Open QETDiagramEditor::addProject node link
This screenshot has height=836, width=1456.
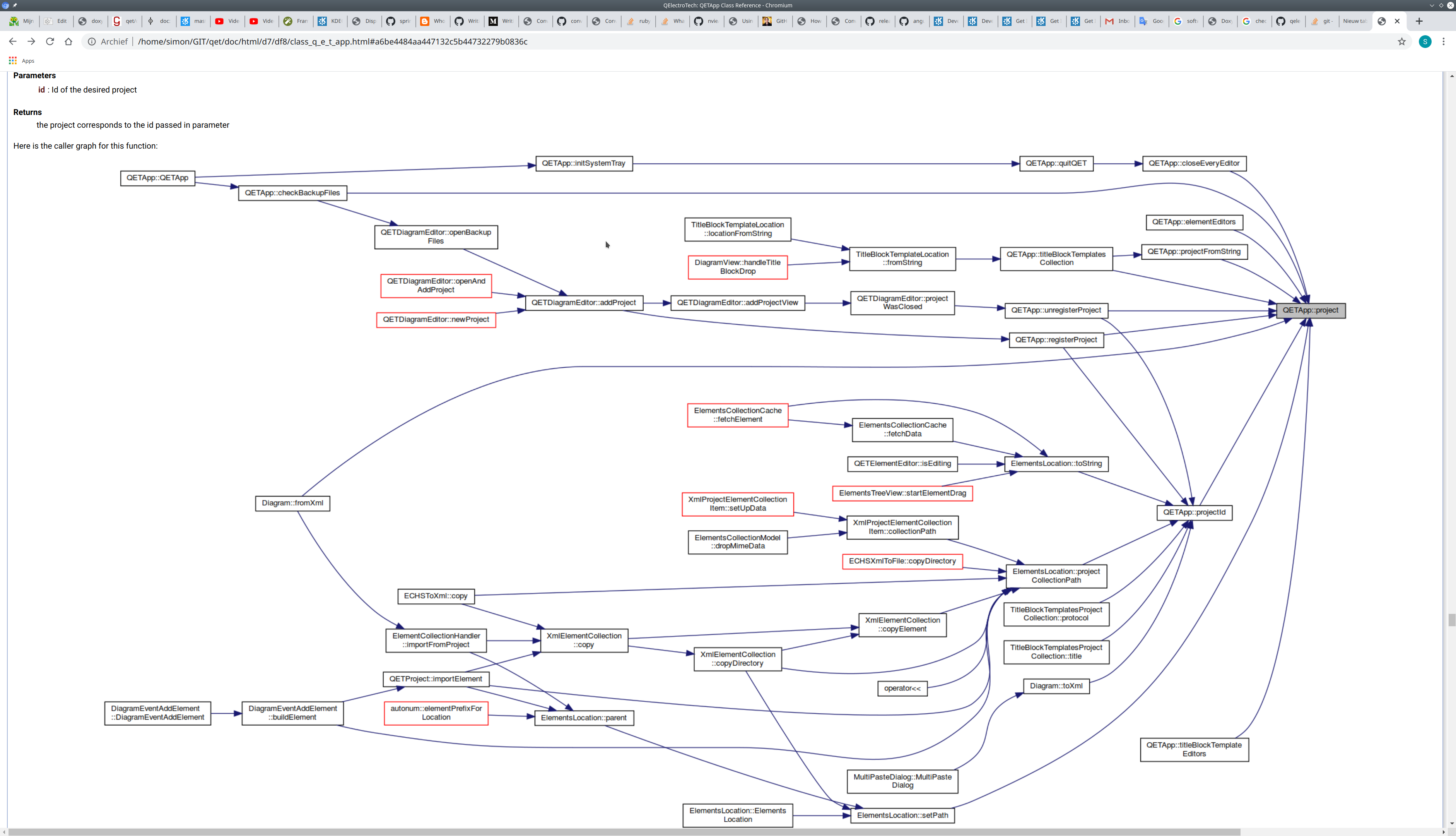click(x=583, y=303)
